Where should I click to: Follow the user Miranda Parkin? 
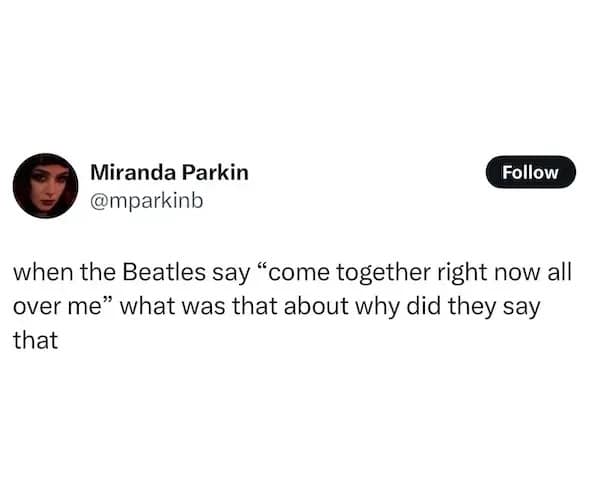pyautogui.click(x=530, y=172)
